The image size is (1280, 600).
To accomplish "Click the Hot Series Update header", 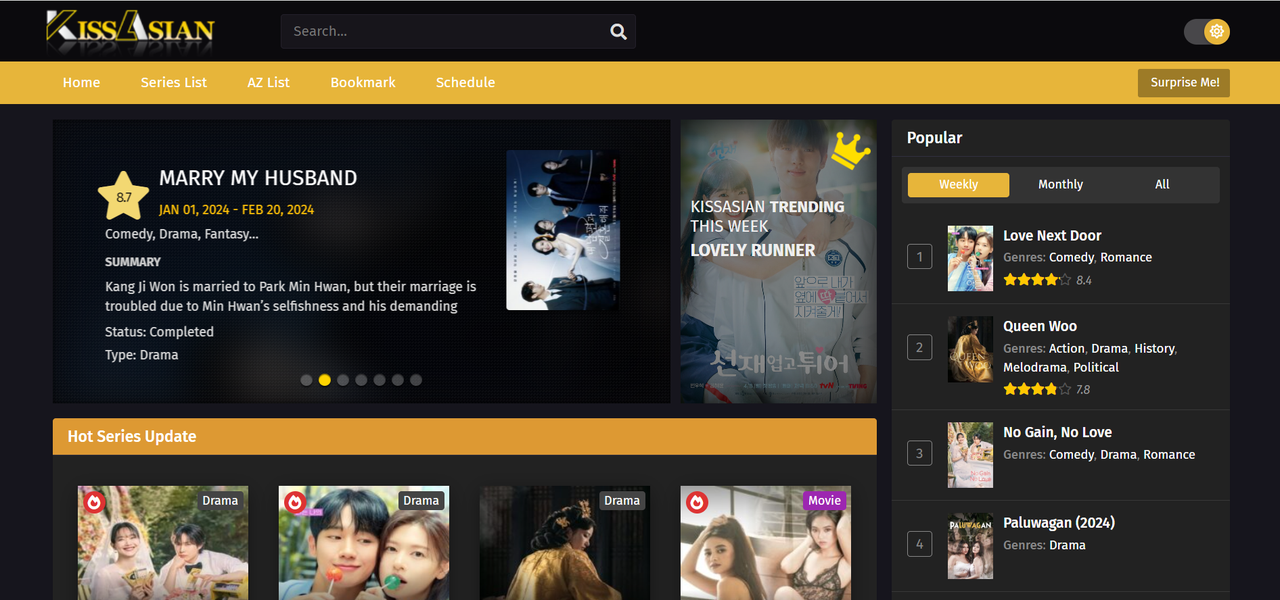I will click(465, 436).
